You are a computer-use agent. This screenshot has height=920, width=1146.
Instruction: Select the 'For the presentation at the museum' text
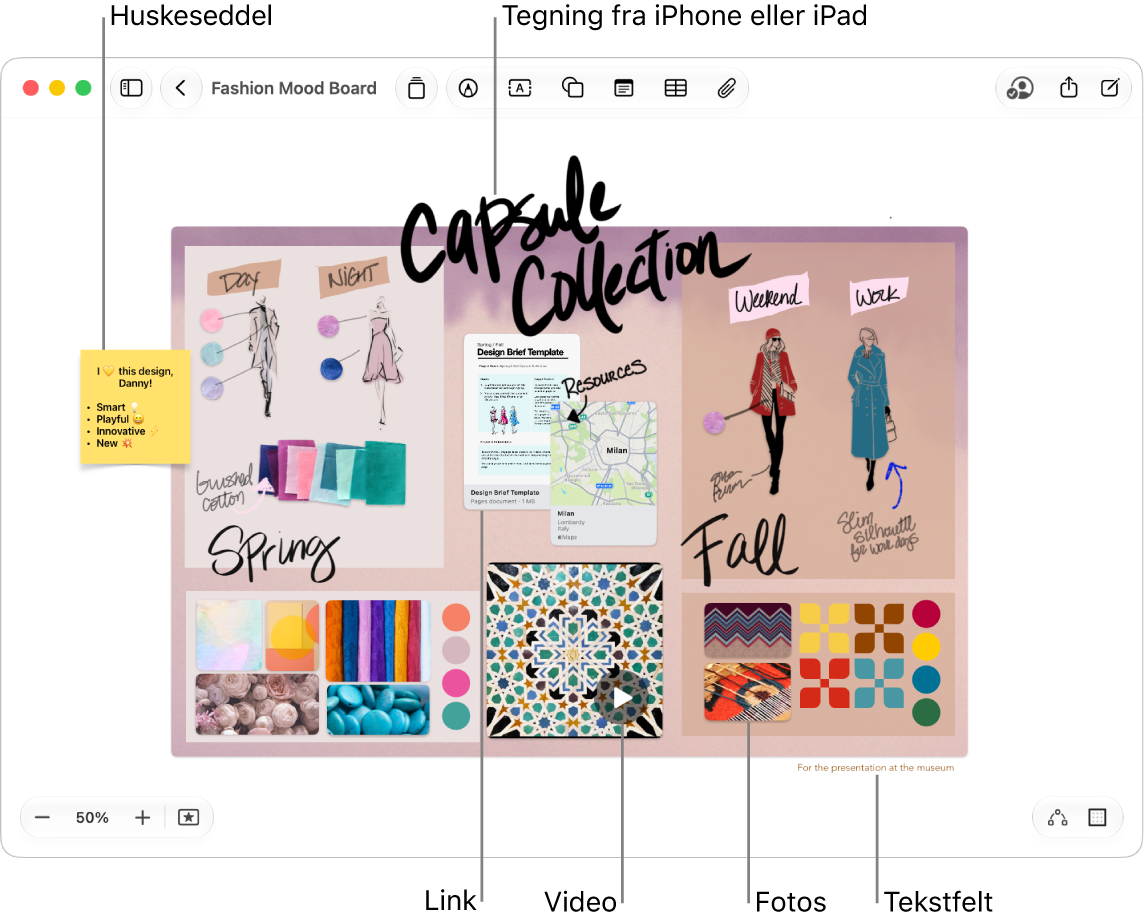[x=876, y=768]
